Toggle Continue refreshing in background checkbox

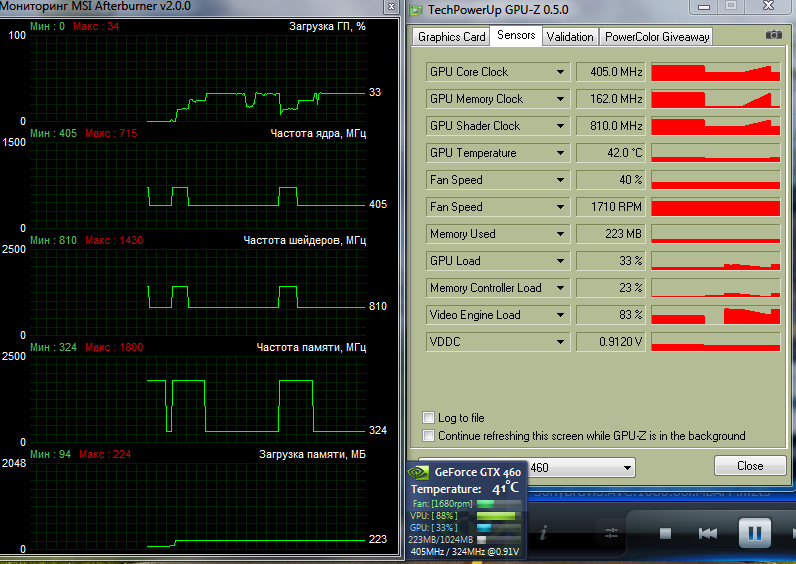click(x=429, y=436)
